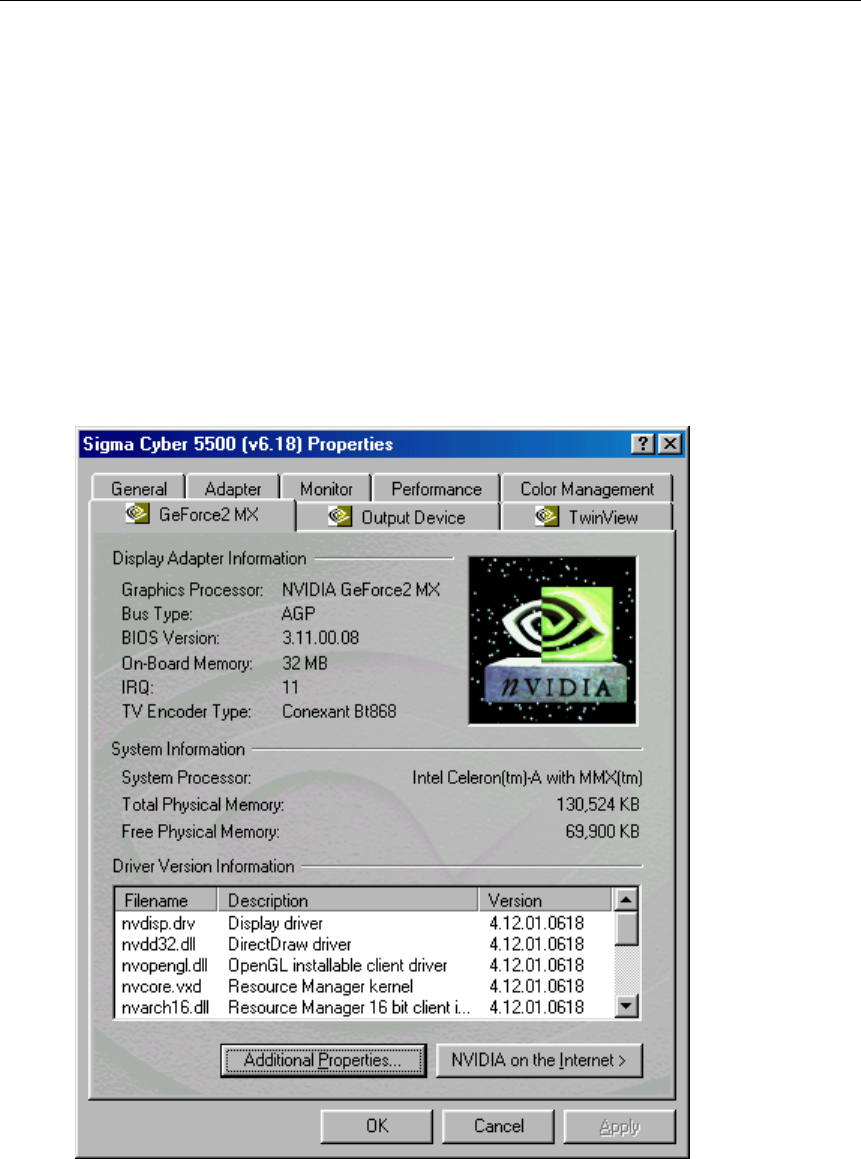Open Additional Properties

point(323,1060)
